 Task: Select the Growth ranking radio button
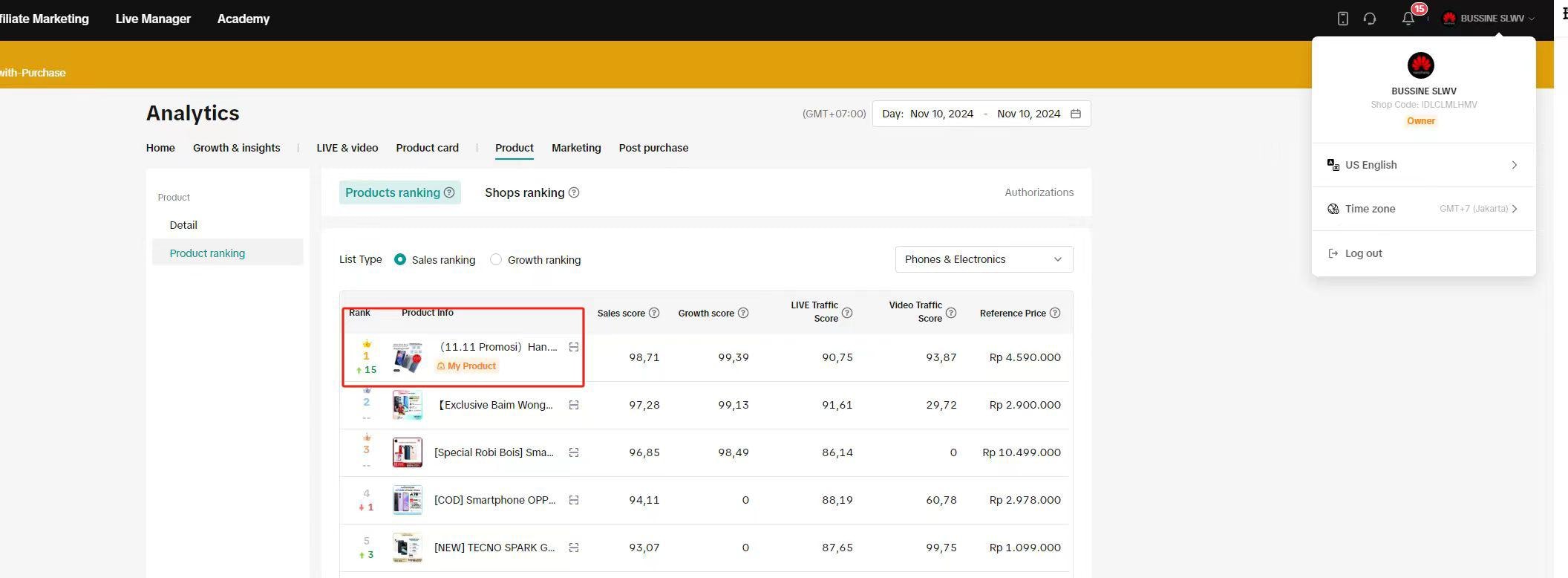point(496,259)
